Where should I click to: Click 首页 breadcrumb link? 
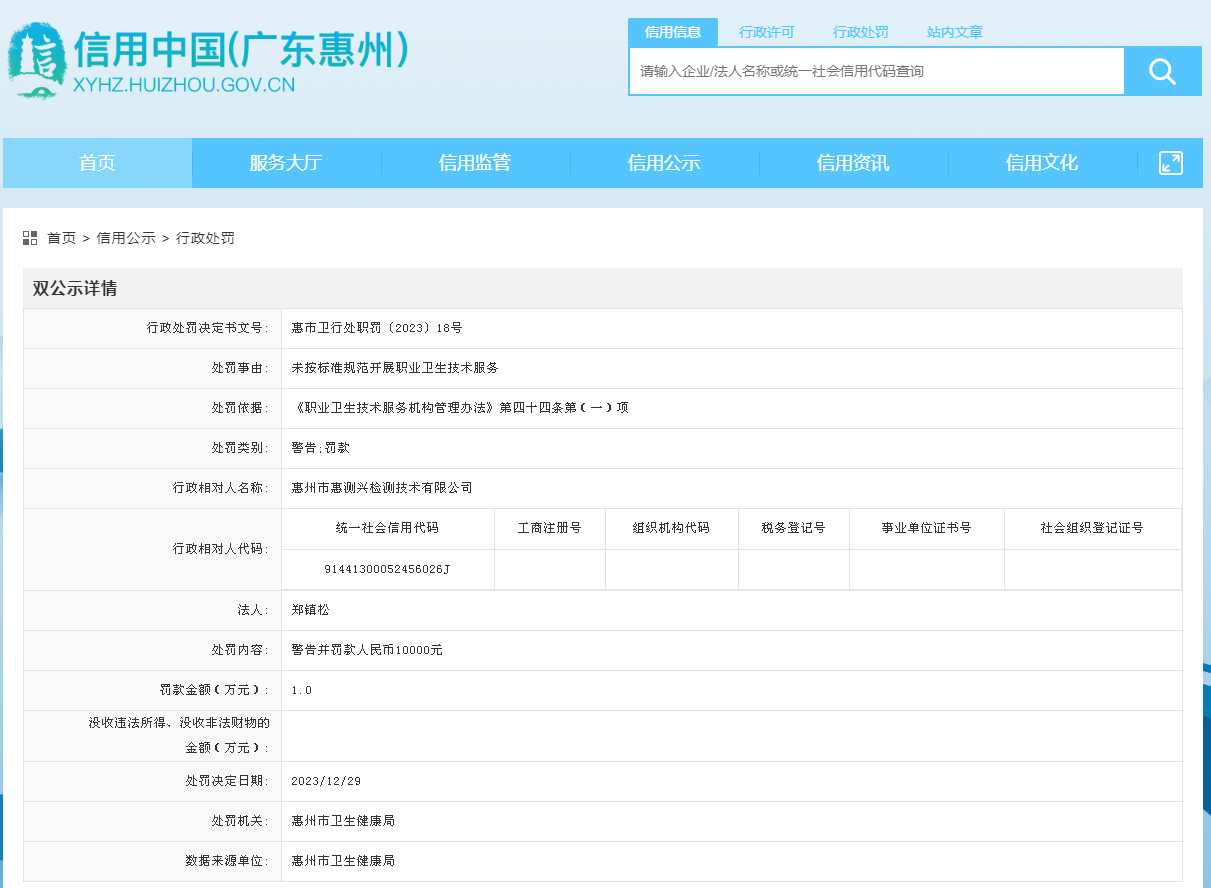61,238
